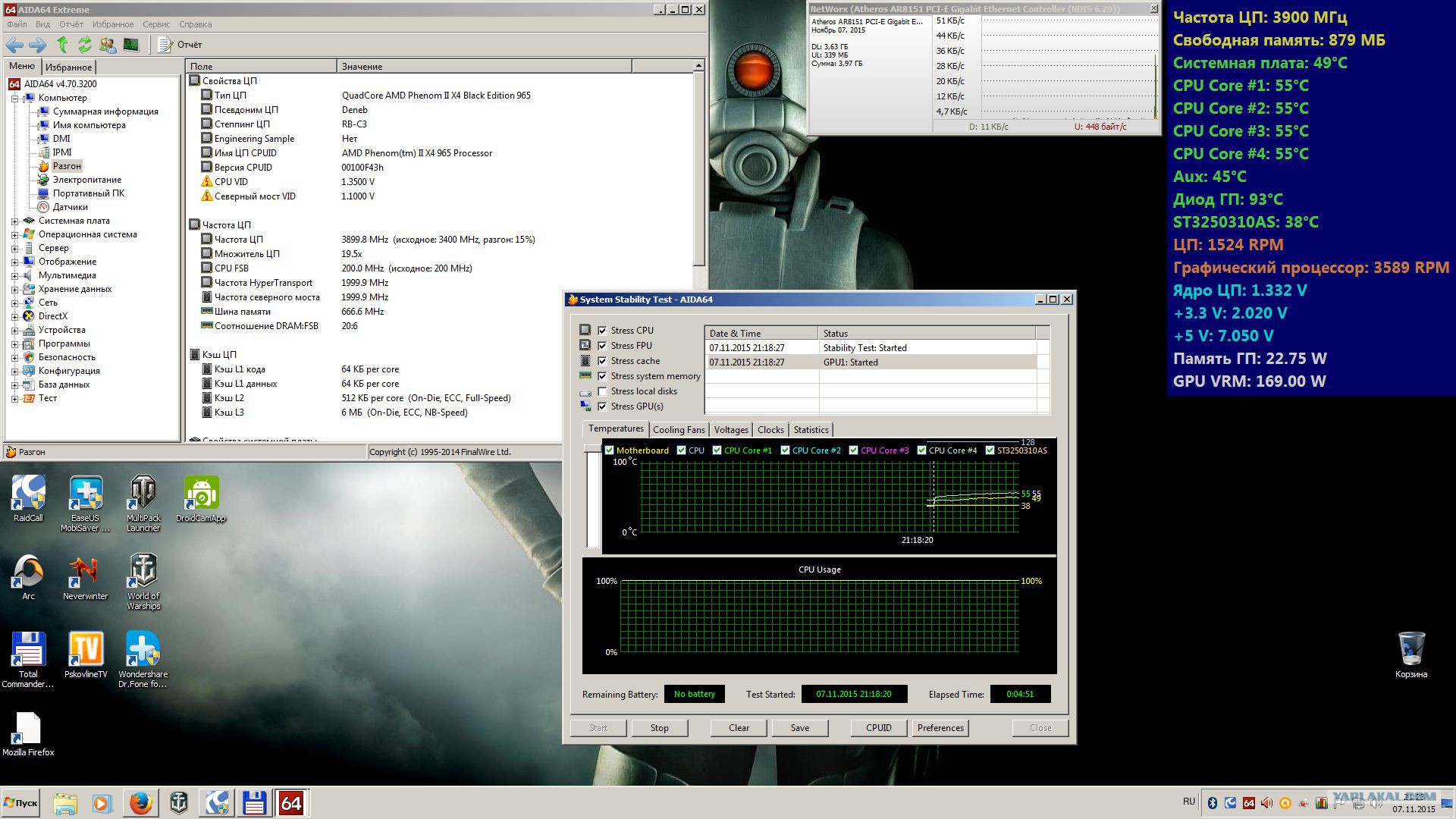The width and height of the screenshot is (1456, 819).
Task: Toggle the Stress FPU checkbox
Action: (x=602, y=346)
